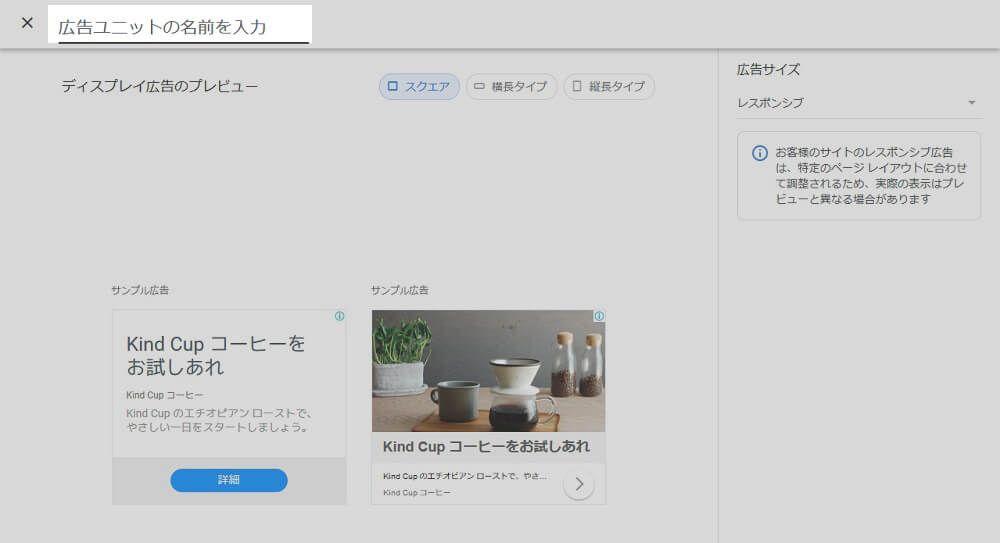Click the ad unit name input field
The image size is (1000, 543).
(183, 26)
